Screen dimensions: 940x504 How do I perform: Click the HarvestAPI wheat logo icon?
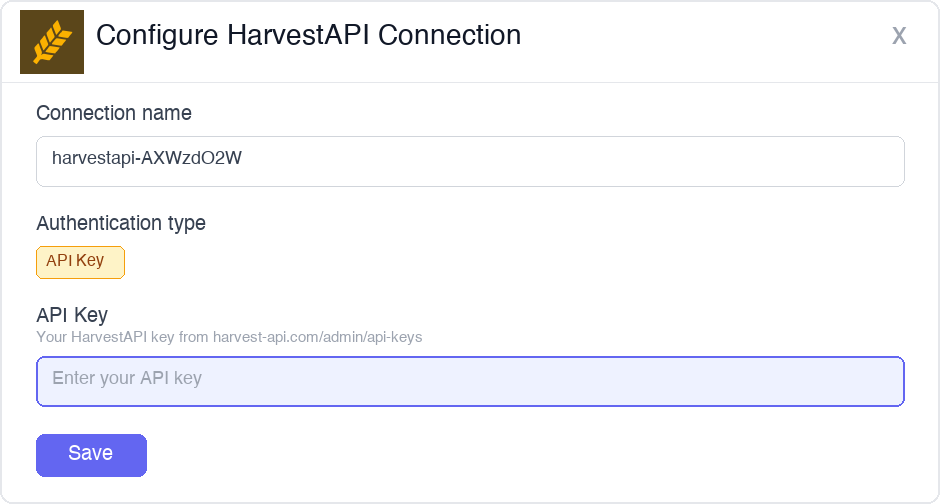52,42
